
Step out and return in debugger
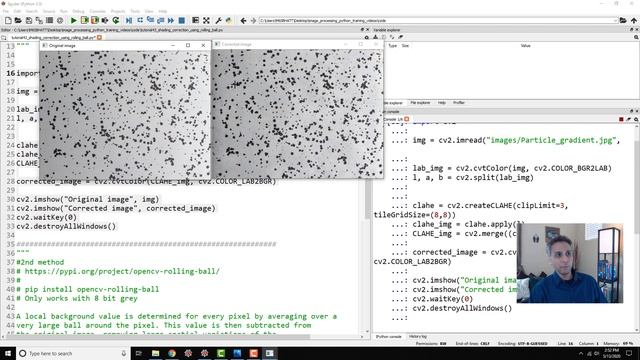click(x=160, y=20)
